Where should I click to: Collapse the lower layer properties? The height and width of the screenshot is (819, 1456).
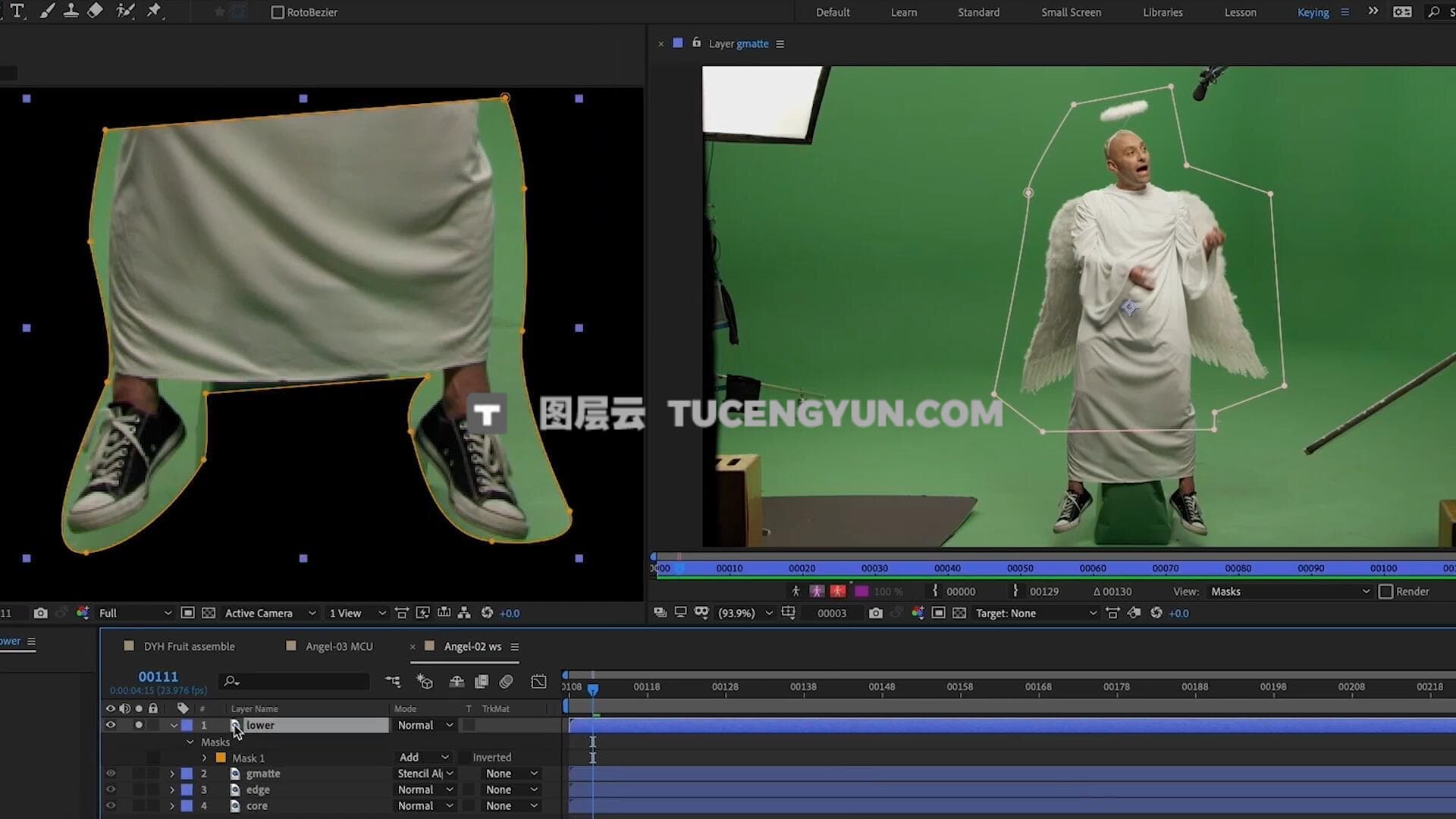174,725
